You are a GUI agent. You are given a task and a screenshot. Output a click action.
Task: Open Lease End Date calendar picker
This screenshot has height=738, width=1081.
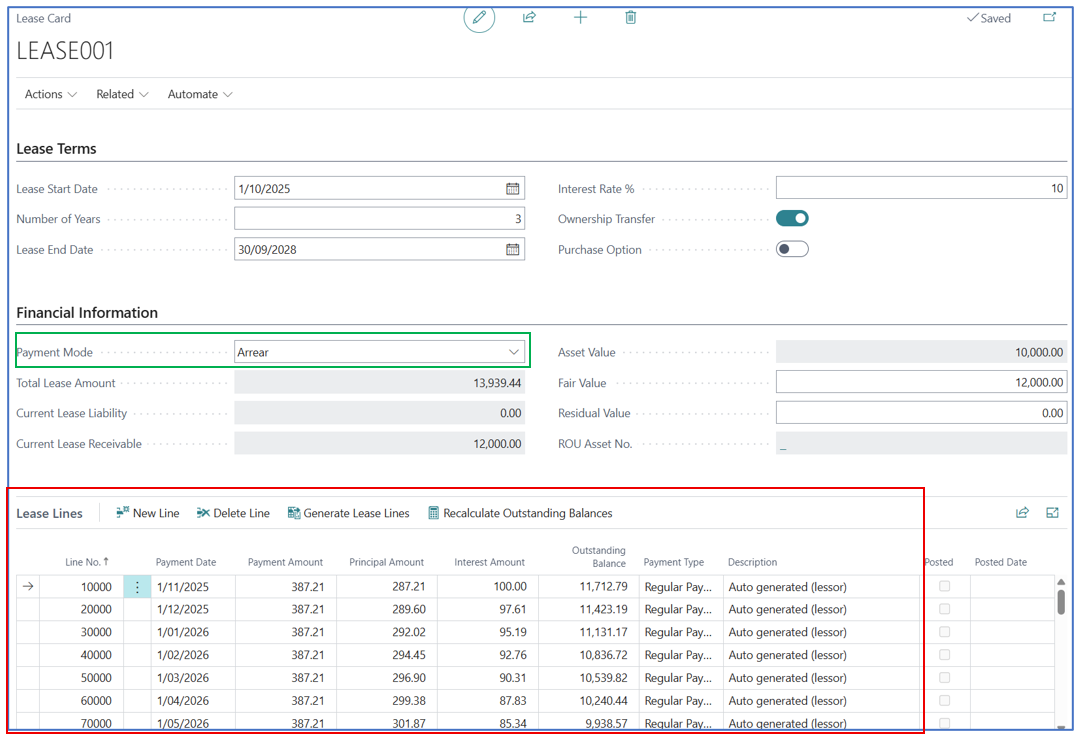(512, 250)
